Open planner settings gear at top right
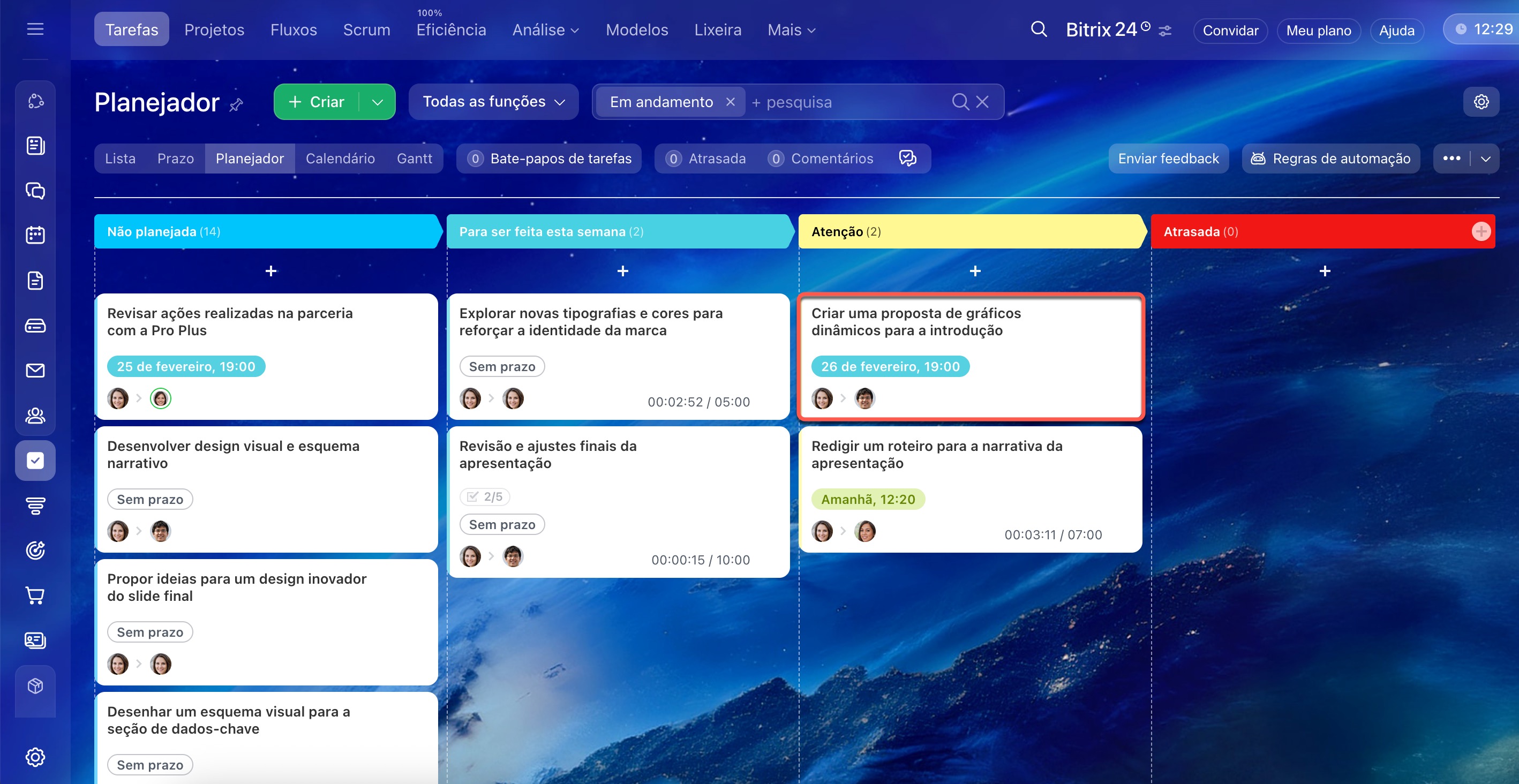Screen dimensions: 1519x784 pyautogui.click(x=1480, y=102)
